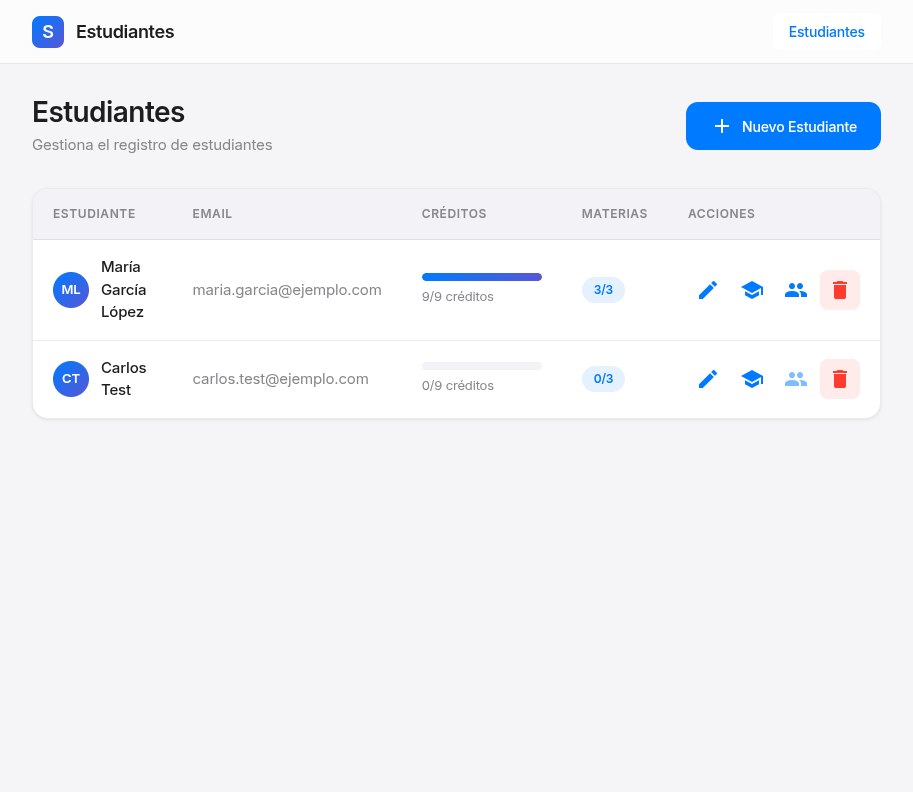
Task: View classmates people icon for Carlos Test
Action: click(x=796, y=379)
